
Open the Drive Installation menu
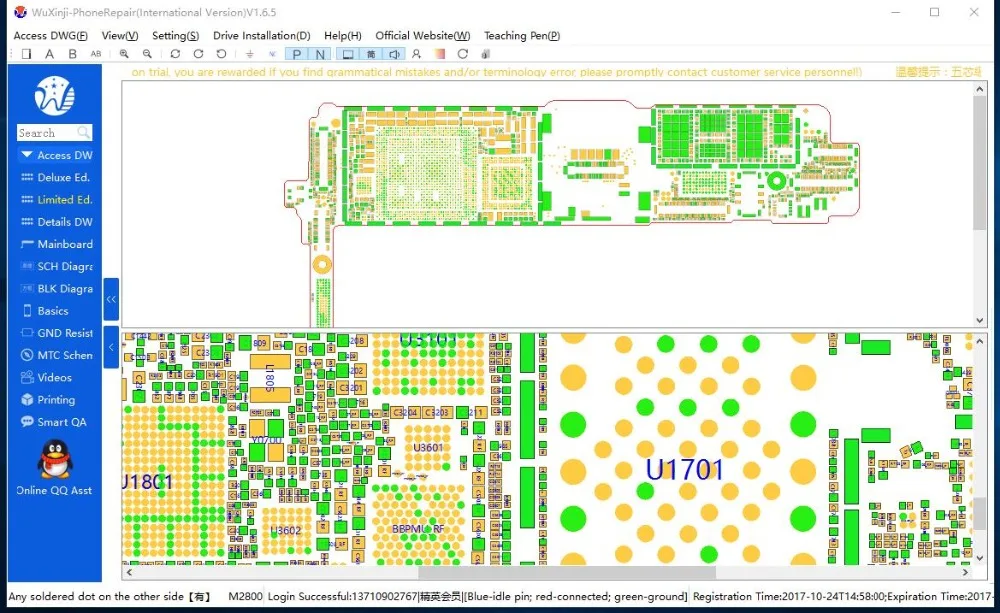(261, 36)
